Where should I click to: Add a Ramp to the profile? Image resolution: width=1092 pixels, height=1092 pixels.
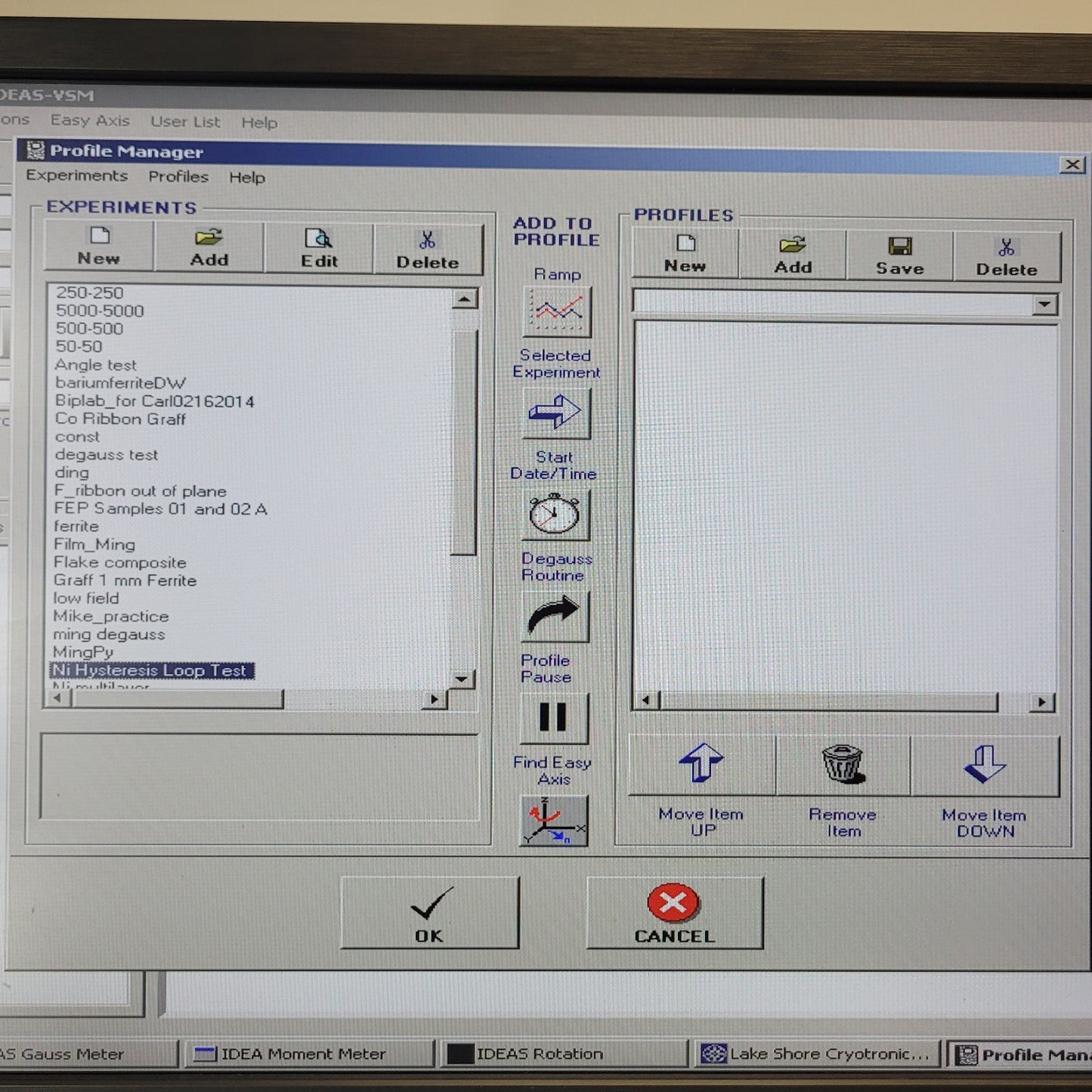click(x=557, y=311)
